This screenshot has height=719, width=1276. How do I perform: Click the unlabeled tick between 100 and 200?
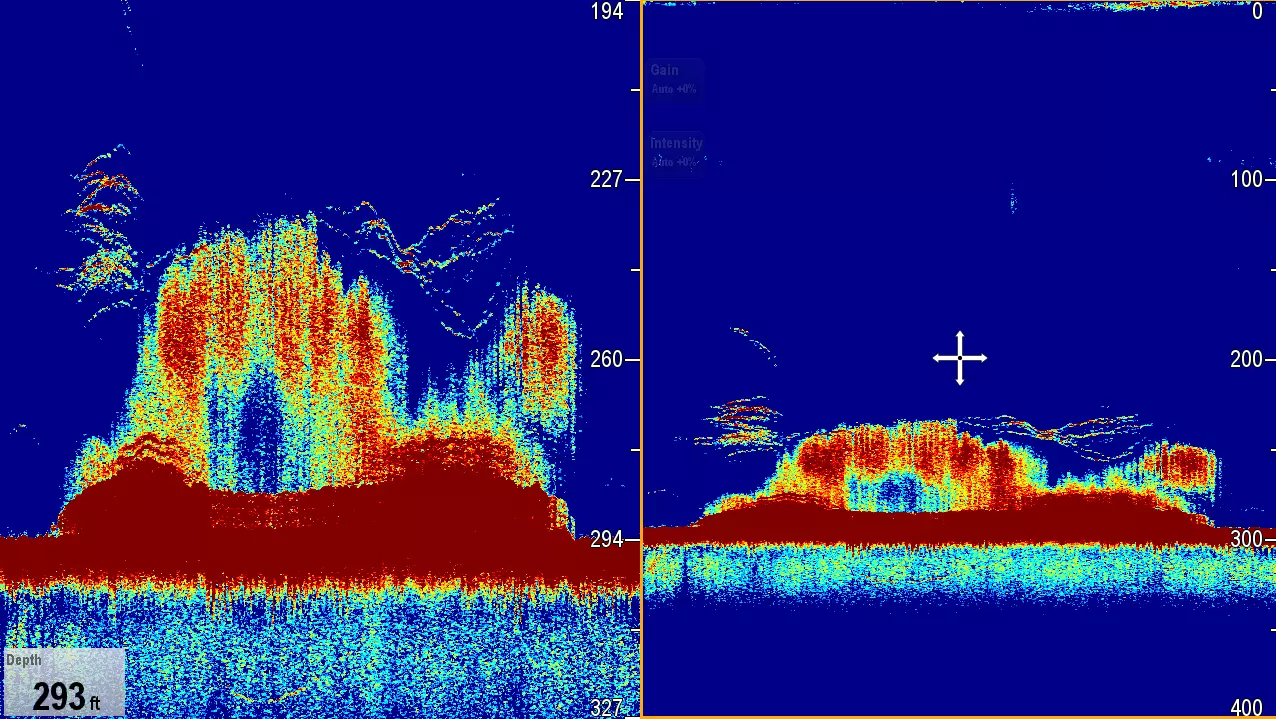pyautogui.click(x=1270, y=270)
